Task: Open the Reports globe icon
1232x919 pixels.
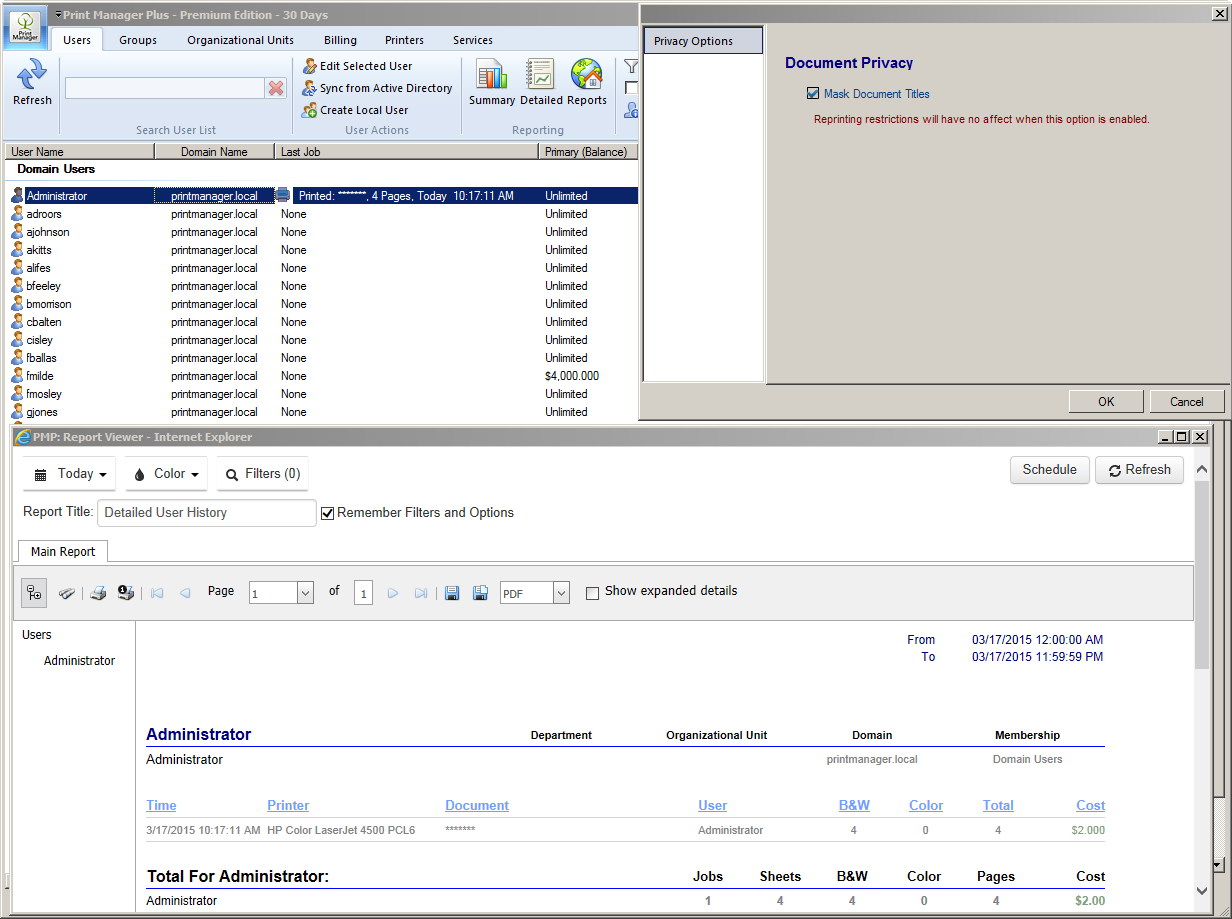Action: click(x=587, y=82)
